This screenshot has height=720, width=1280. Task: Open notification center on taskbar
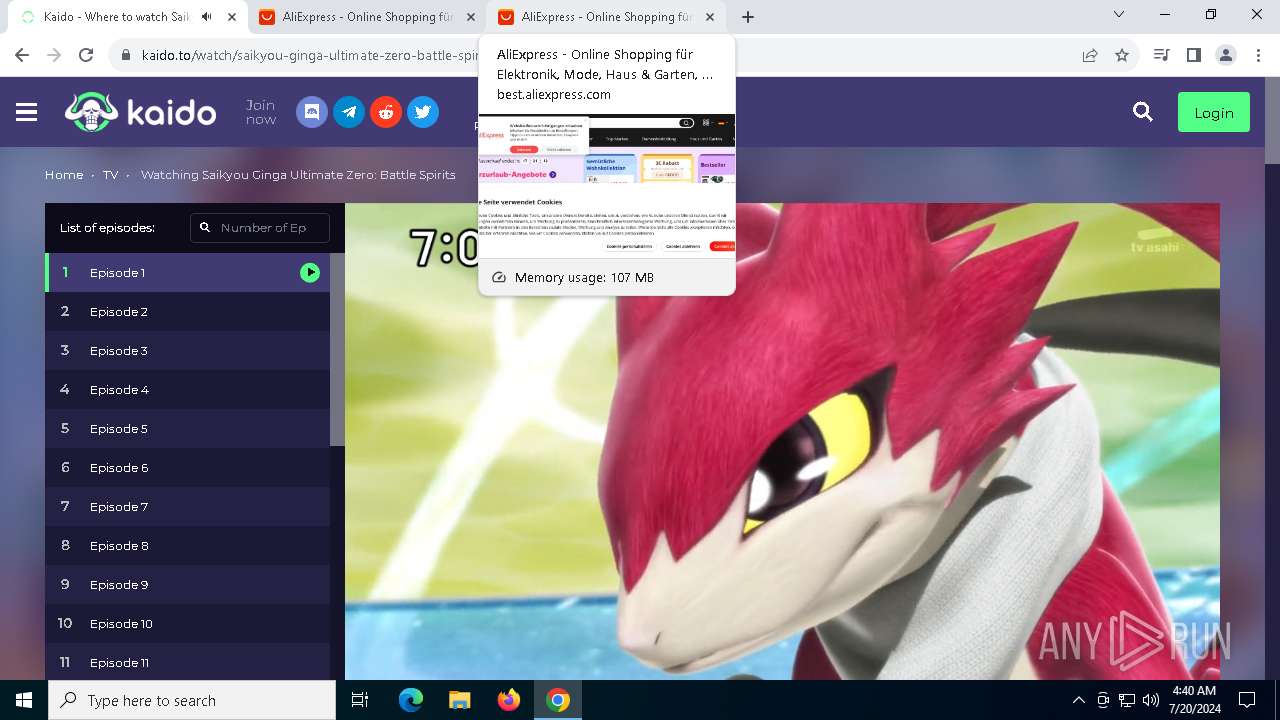(x=1247, y=700)
